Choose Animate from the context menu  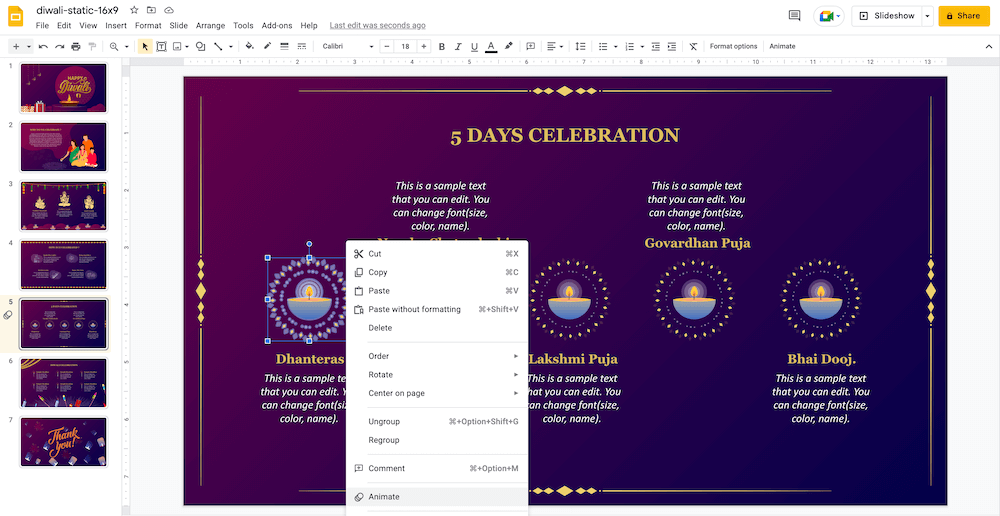[384, 497]
